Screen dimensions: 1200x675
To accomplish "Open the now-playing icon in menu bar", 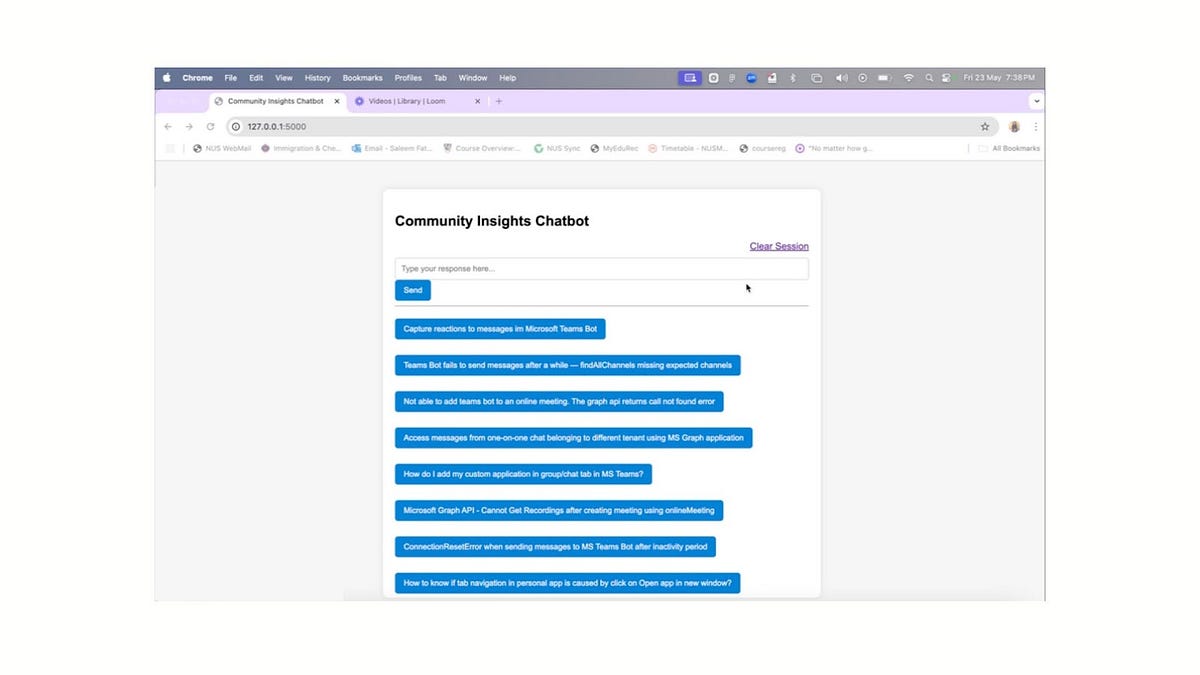I will tap(863, 78).
